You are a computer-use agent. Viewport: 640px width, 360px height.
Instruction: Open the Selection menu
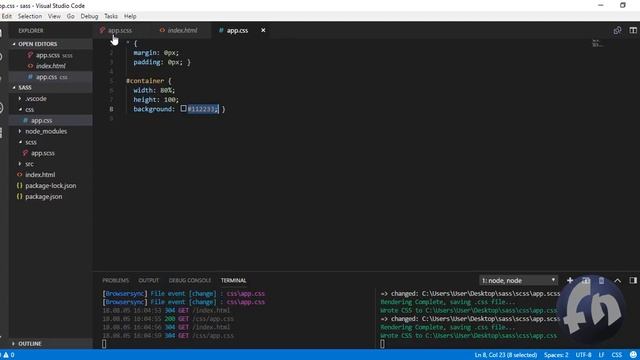click(30, 16)
